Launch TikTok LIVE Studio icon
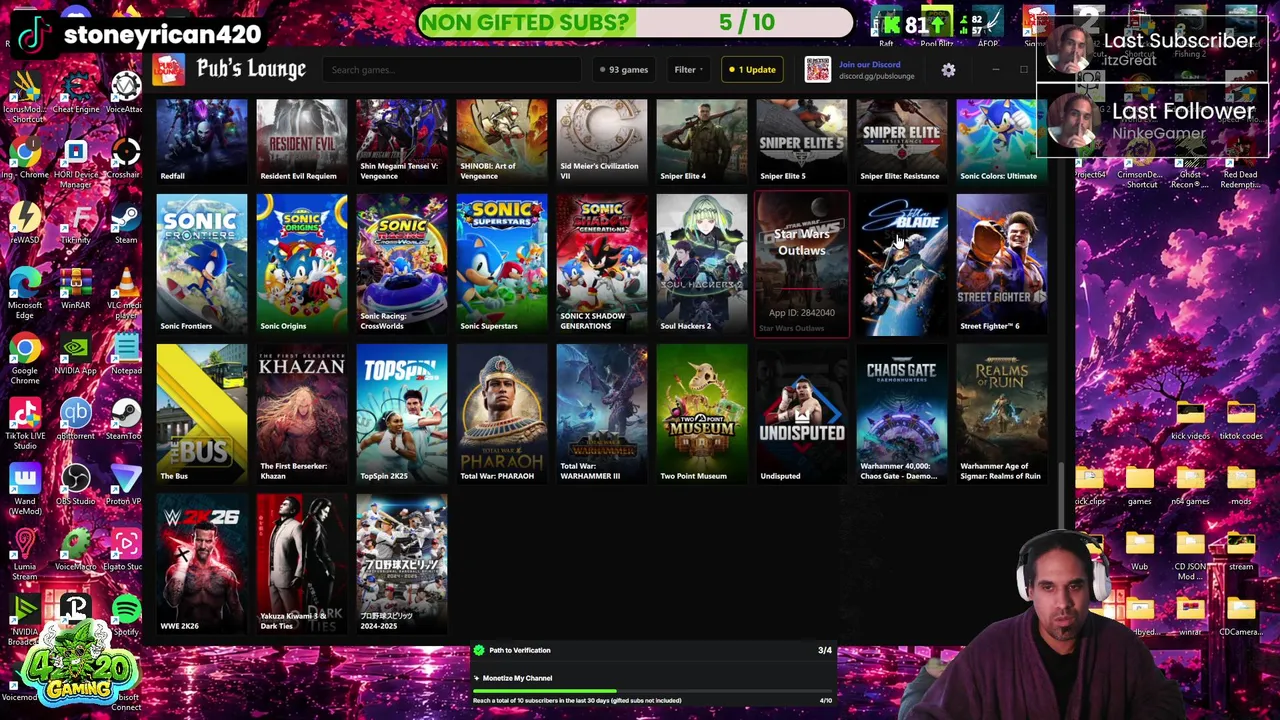This screenshot has height=720, width=1280. [x=25, y=423]
